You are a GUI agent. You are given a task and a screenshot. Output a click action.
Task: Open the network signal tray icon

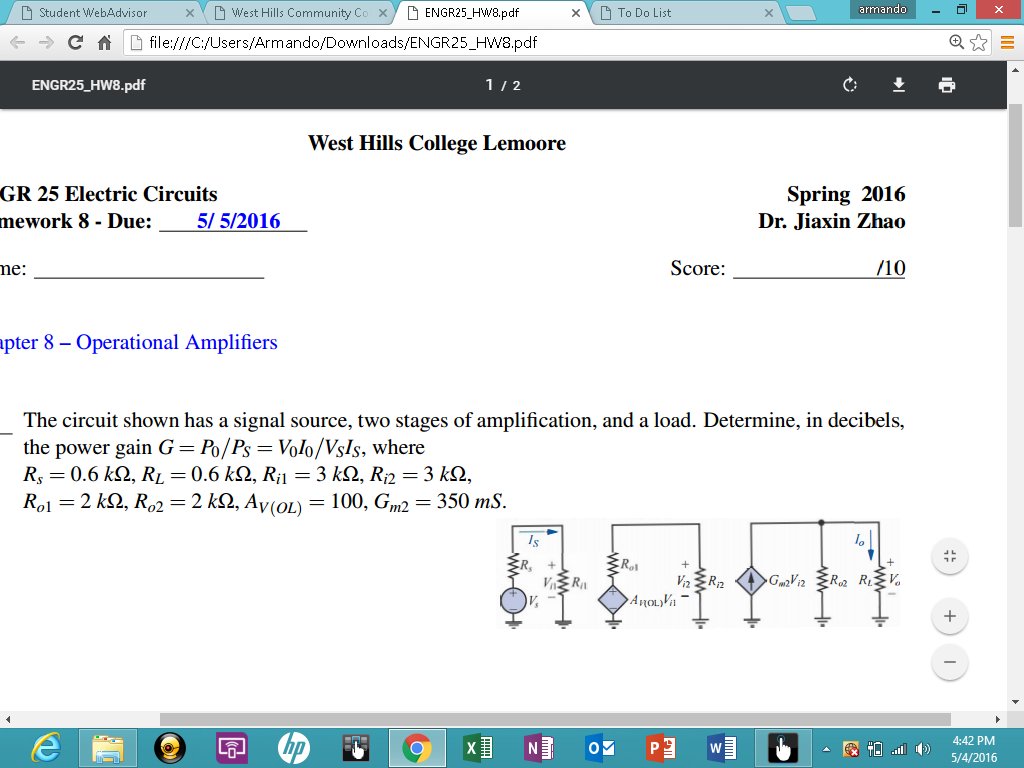click(x=899, y=749)
